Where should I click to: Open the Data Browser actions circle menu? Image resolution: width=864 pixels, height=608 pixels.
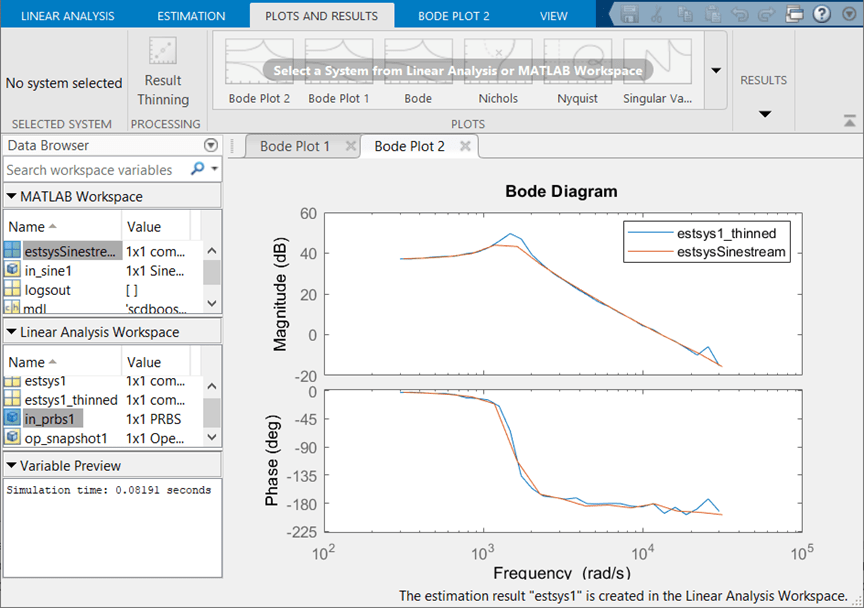coord(210,145)
